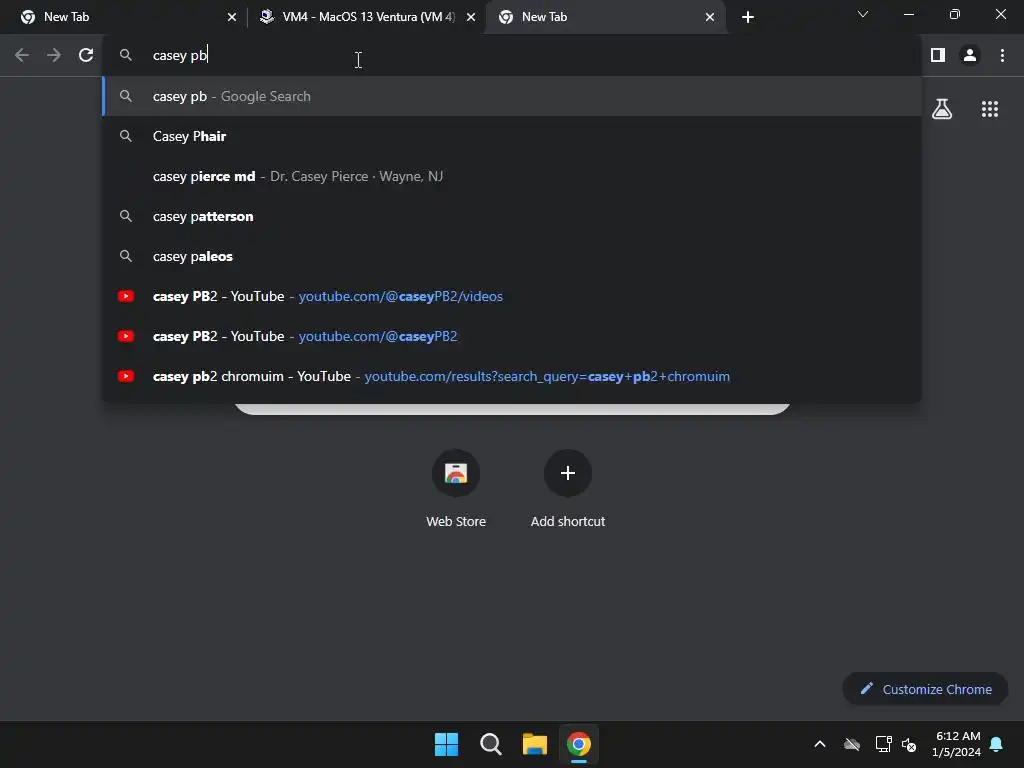Open the clock showing 6:12 AM
Screen dimensions: 1024x768
[x=957, y=744]
